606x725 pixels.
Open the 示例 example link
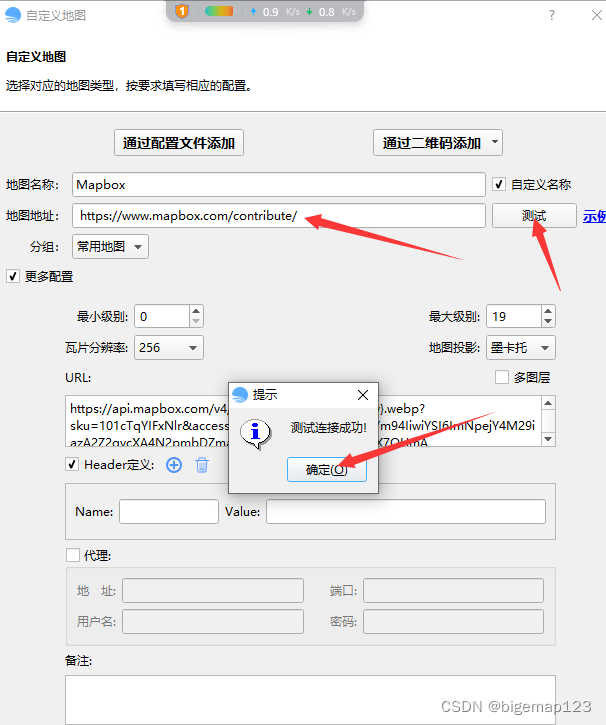594,216
